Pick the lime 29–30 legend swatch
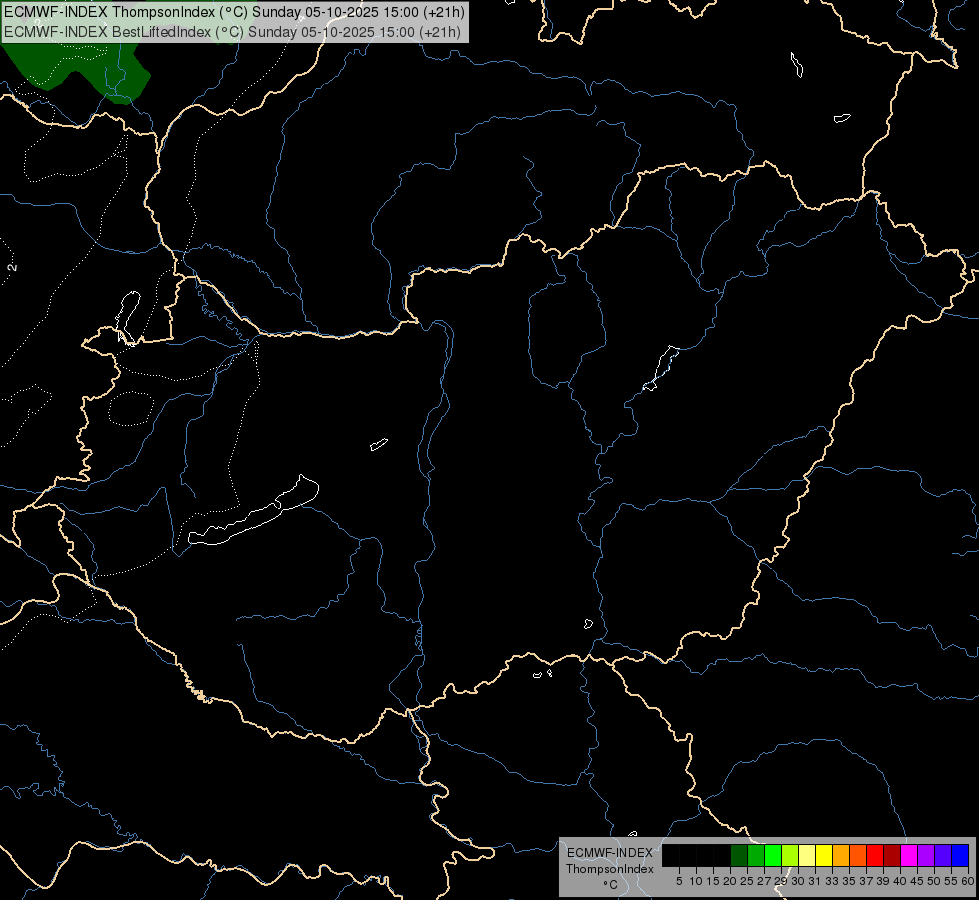979x900 pixels. 790,855
